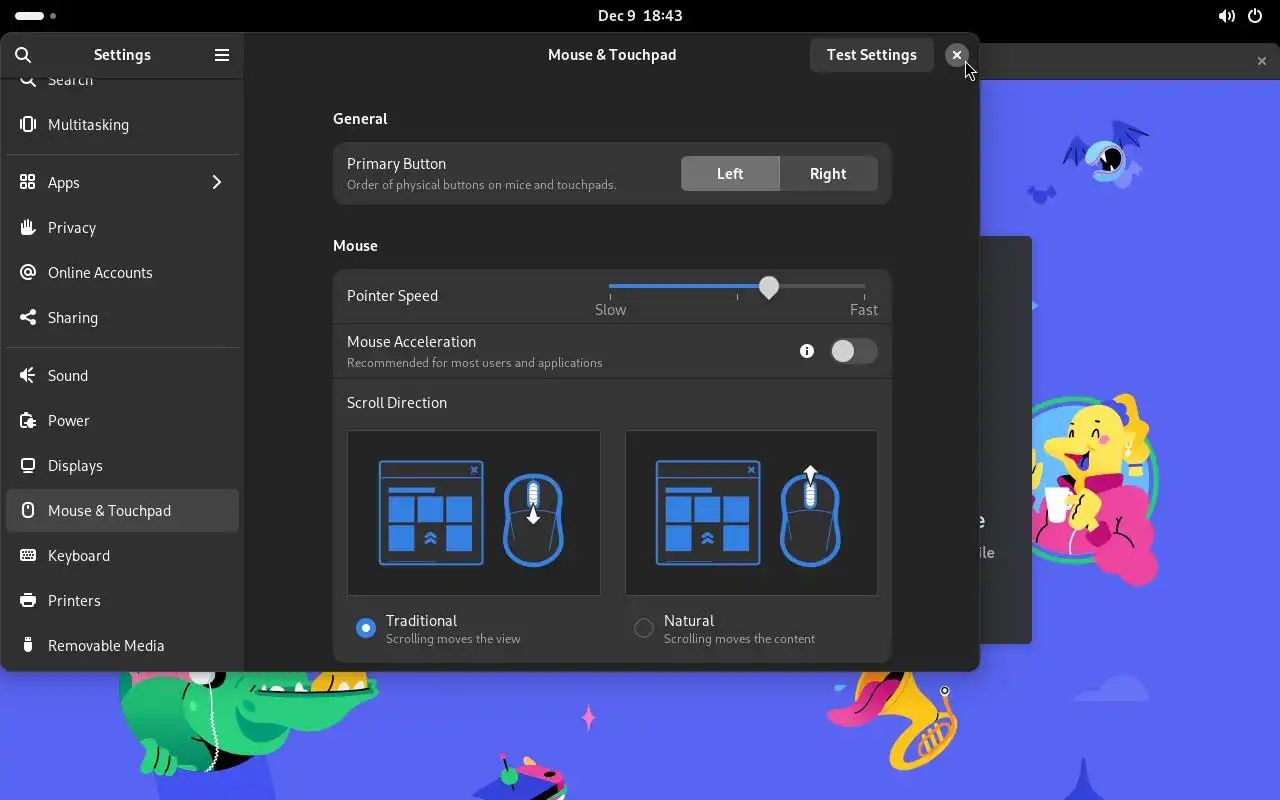
Task: Toggle the Mouse Acceleration switch
Action: click(x=854, y=351)
